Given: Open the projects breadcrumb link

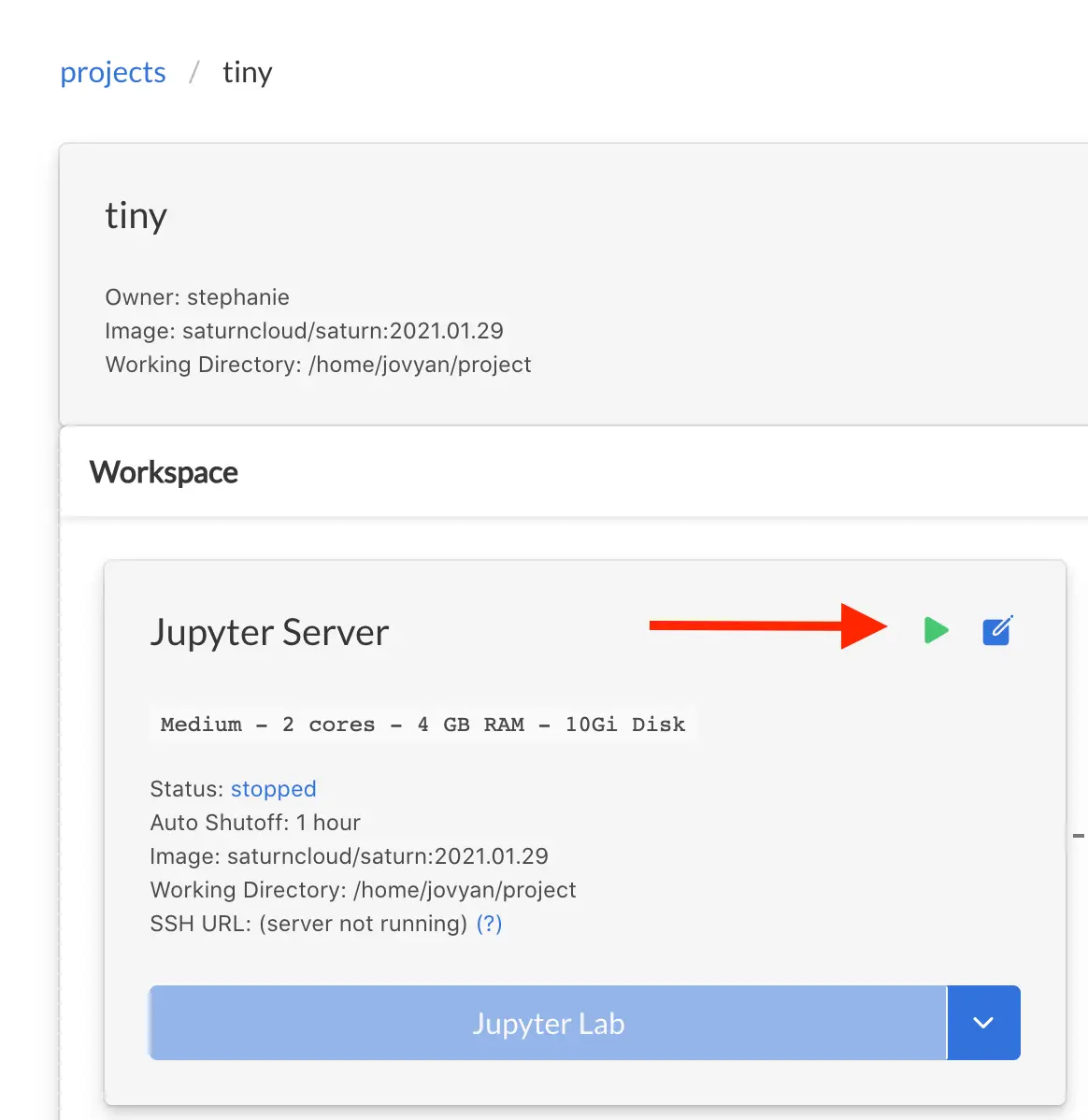Looking at the screenshot, I should pos(112,72).
